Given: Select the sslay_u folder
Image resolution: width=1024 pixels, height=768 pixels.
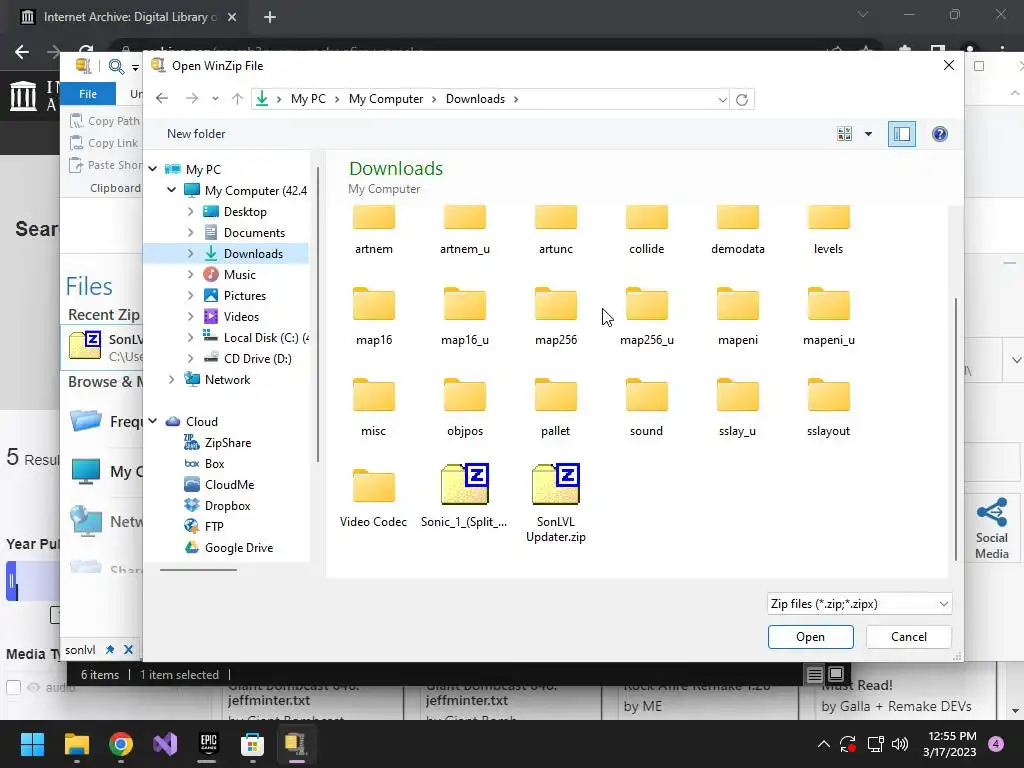Looking at the screenshot, I should pyautogui.click(x=738, y=408).
